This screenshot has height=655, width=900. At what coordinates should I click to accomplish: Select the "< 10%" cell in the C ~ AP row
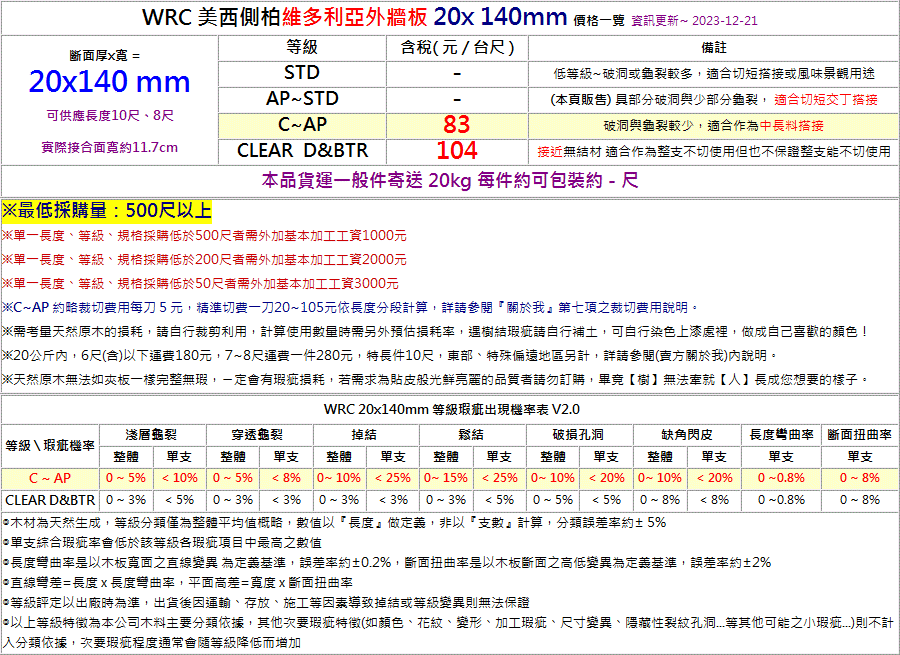coord(179,478)
